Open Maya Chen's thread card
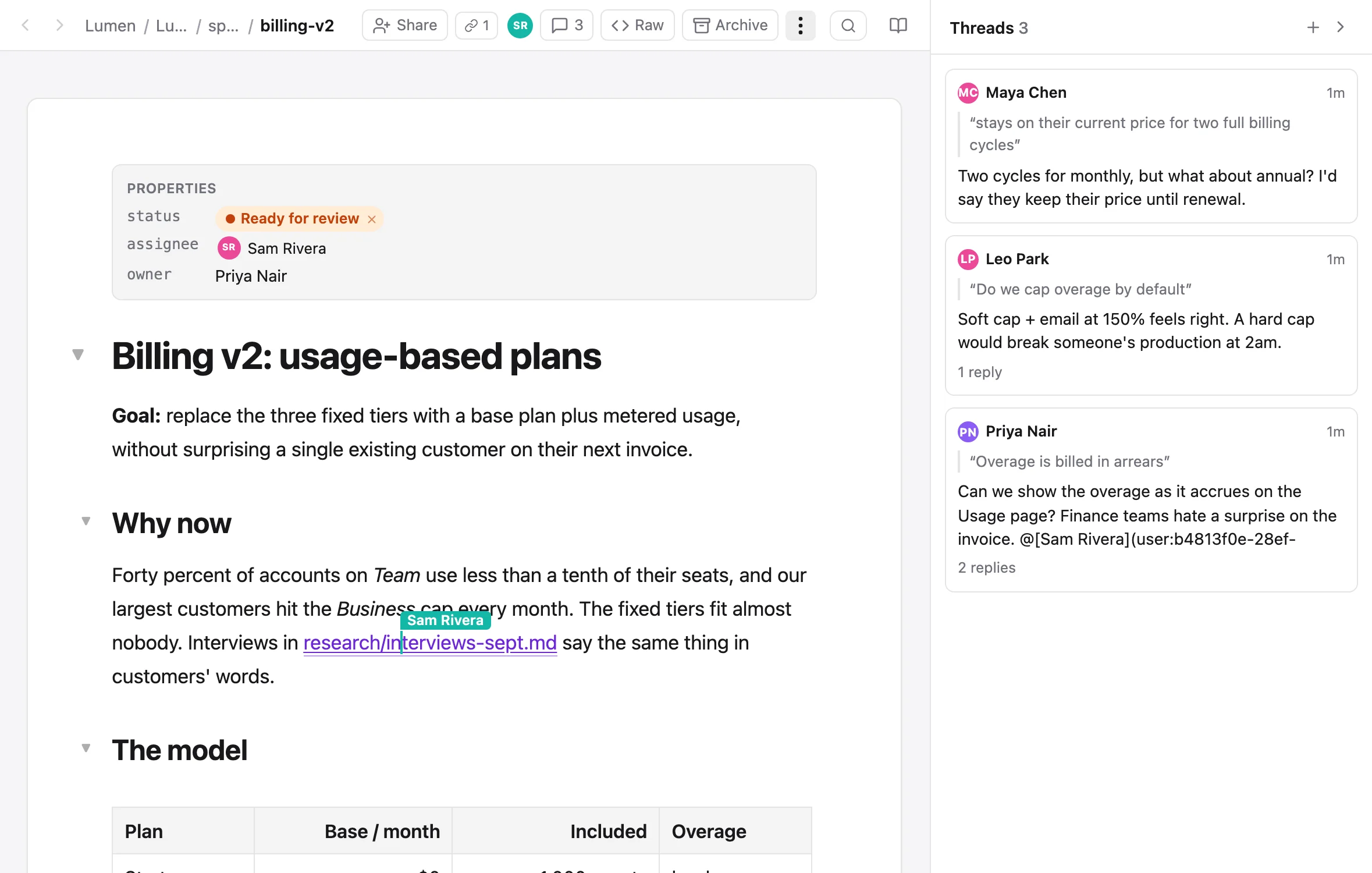 tap(1151, 146)
